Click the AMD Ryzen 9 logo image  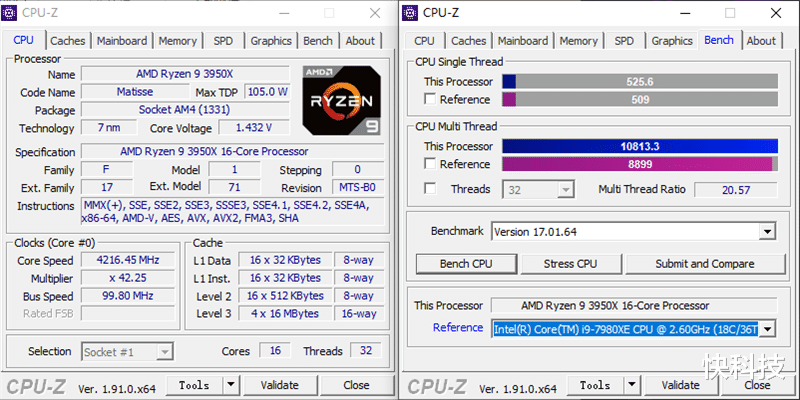pos(341,100)
